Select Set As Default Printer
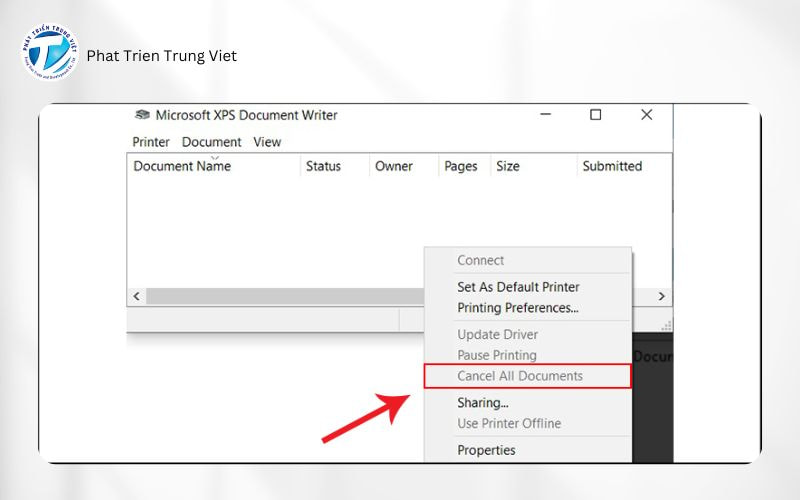 point(518,287)
